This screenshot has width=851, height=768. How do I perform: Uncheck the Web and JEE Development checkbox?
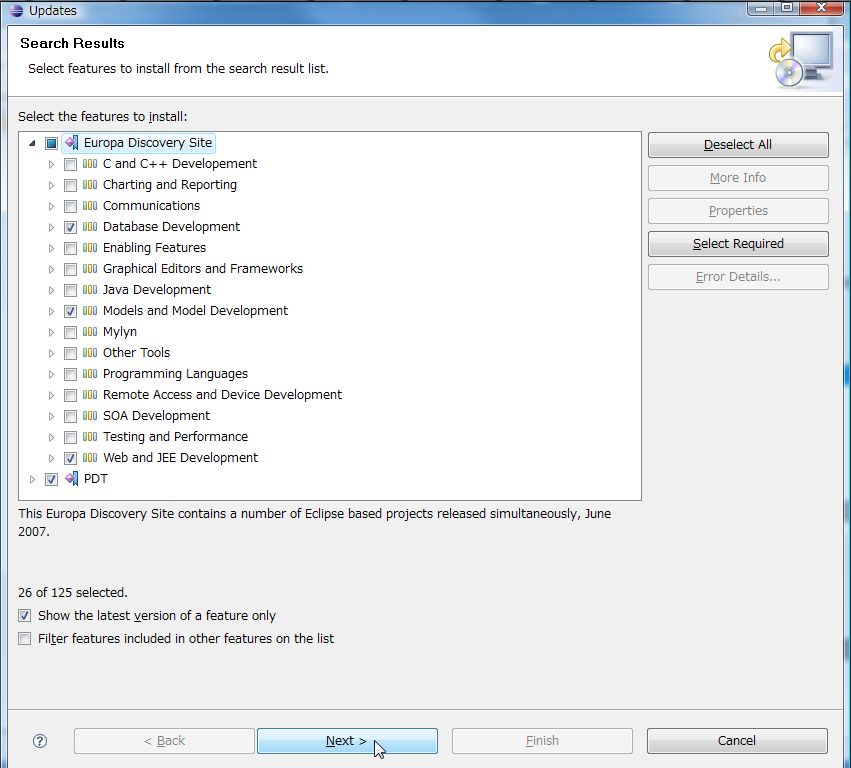point(70,458)
